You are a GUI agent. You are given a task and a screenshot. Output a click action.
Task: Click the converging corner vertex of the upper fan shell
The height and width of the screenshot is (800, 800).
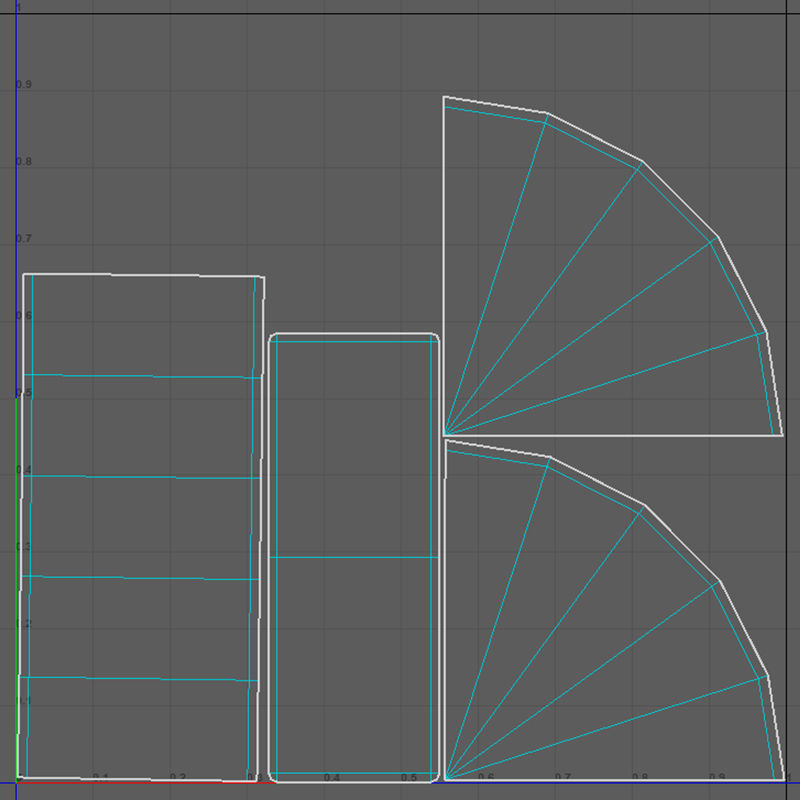(445, 434)
